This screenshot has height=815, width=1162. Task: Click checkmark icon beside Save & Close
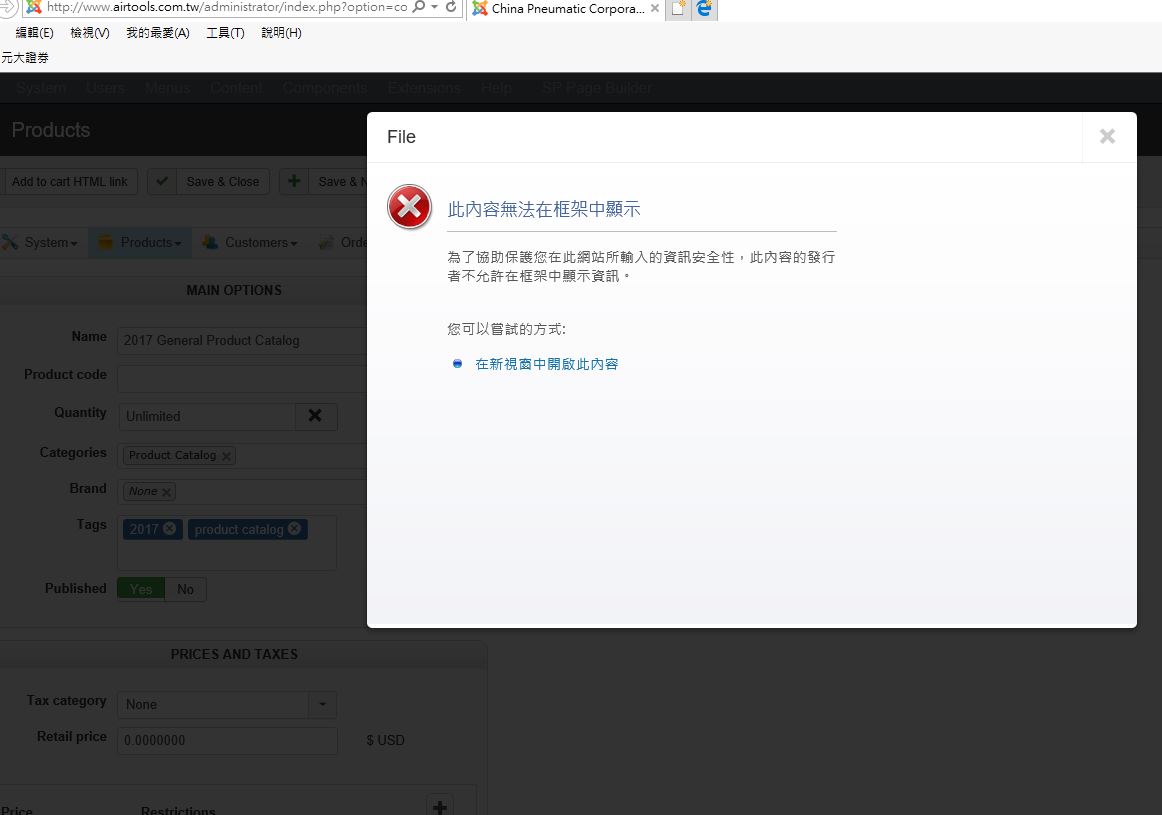coord(162,182)
